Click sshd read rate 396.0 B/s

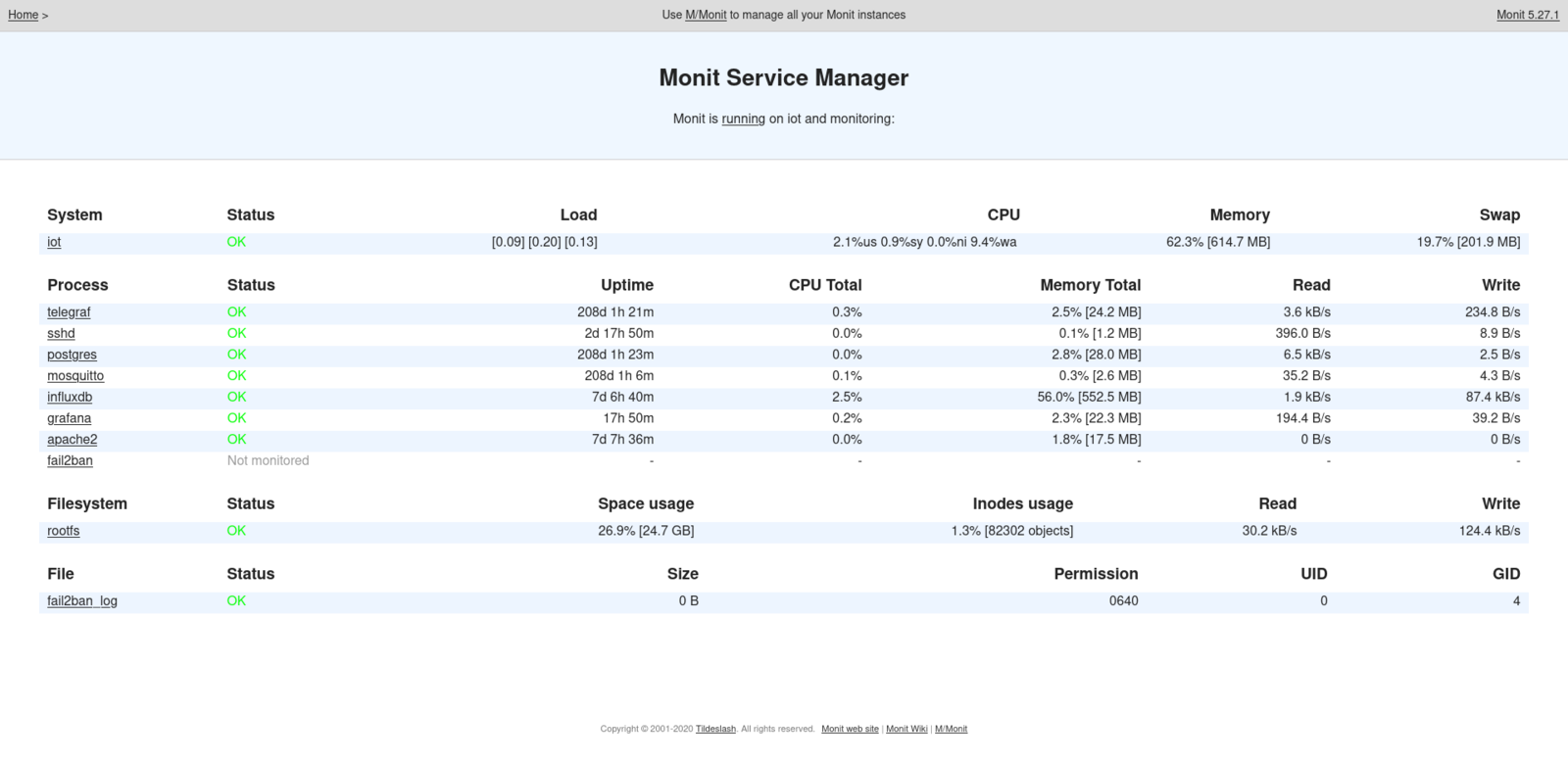(x=1303, y=333)
